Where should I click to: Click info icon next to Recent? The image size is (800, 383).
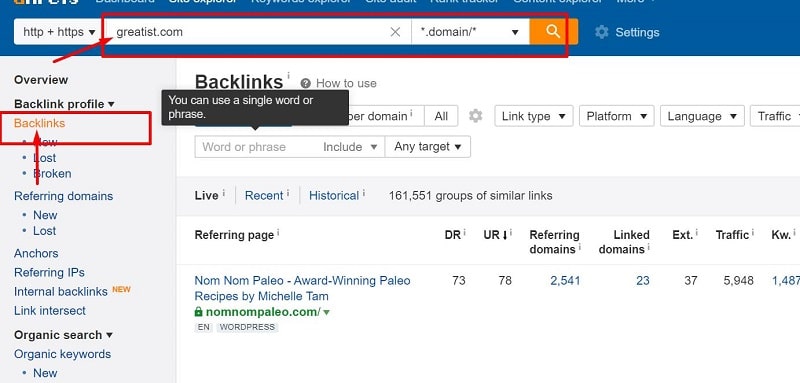pyautogui.click(x=288, y=192)
